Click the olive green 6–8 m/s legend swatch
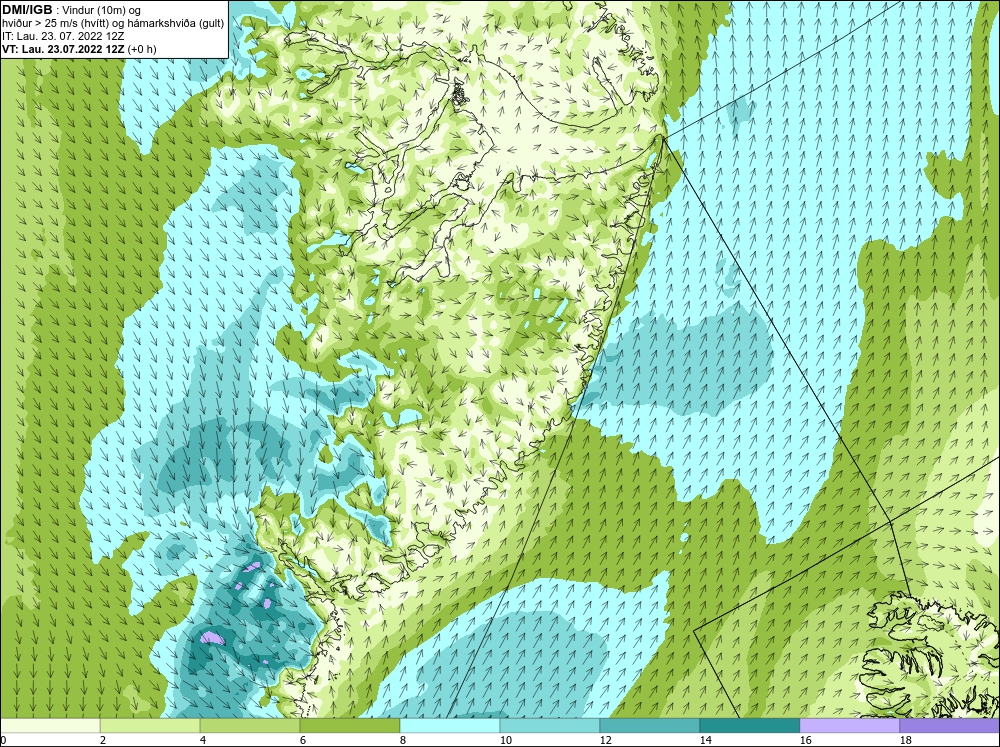 [350, 726]
